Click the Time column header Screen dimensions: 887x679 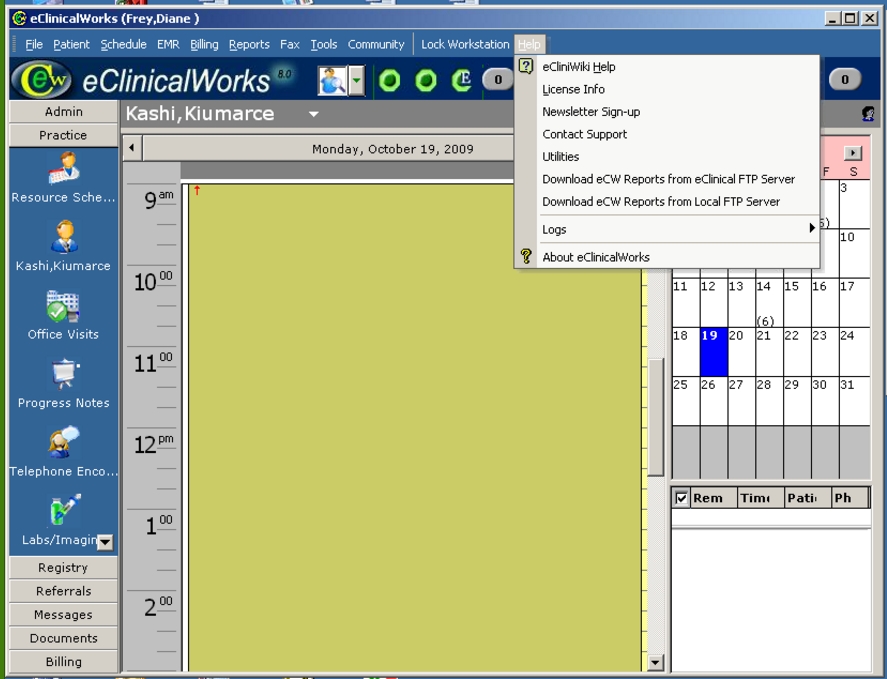761,498
